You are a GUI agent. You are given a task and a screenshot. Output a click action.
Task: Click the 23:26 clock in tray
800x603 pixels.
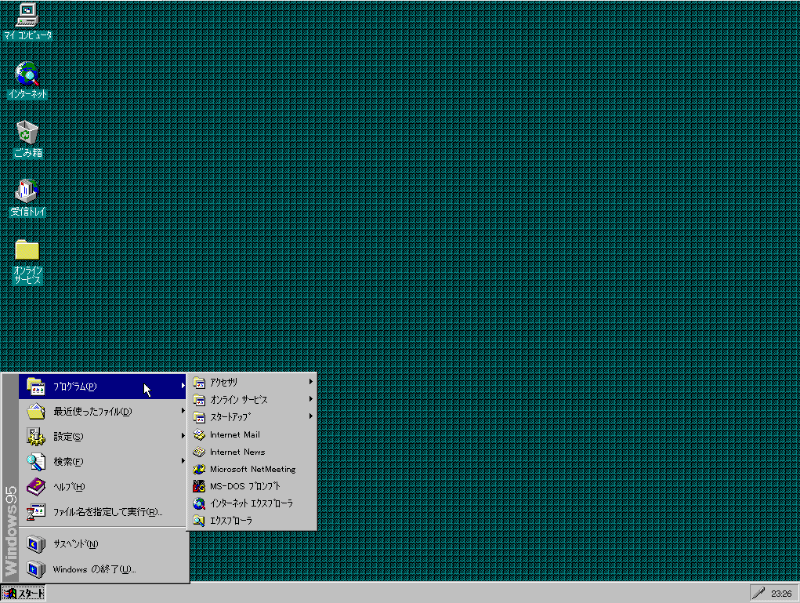(781, 593)
